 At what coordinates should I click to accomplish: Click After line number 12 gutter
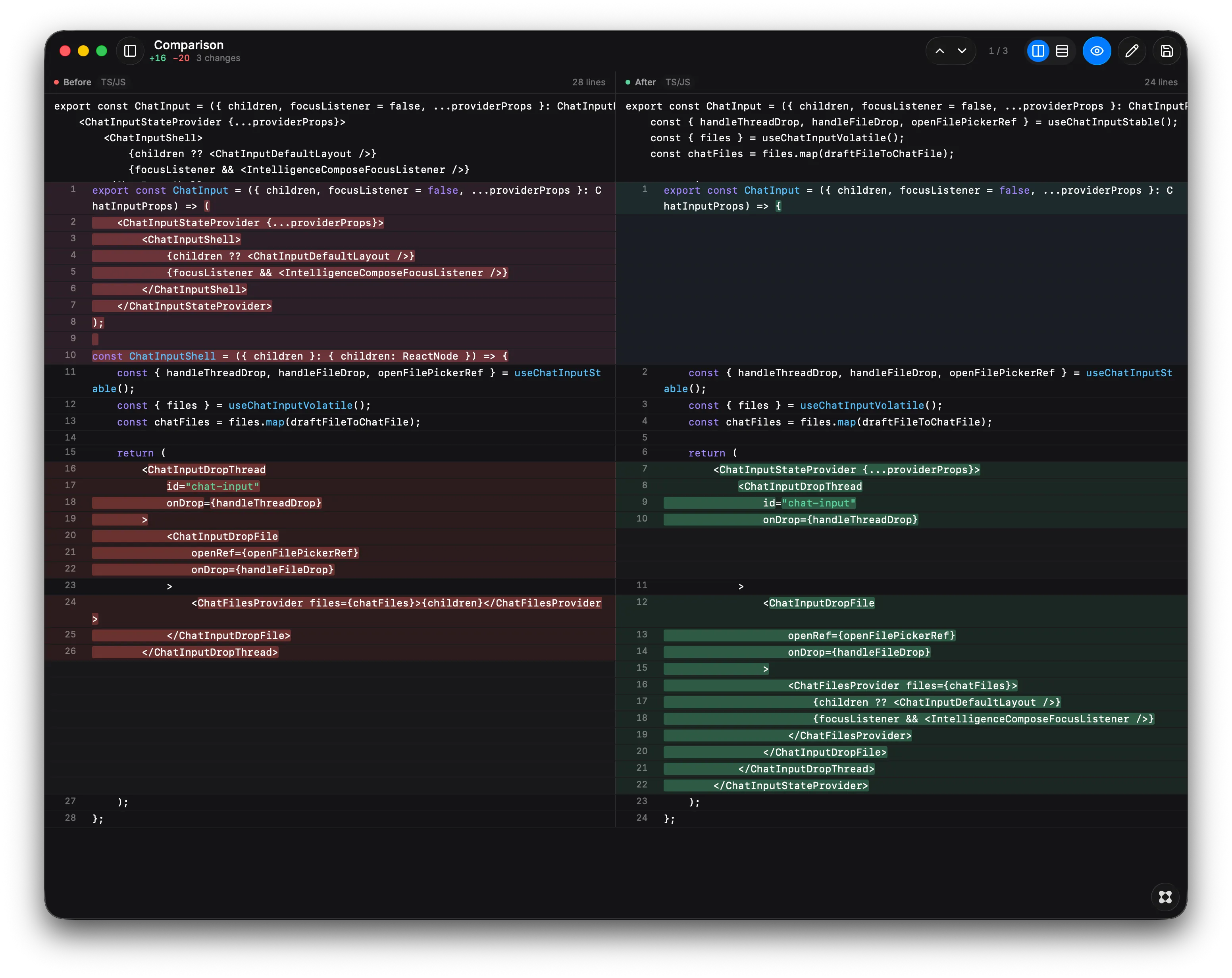[x=642, y=602]
